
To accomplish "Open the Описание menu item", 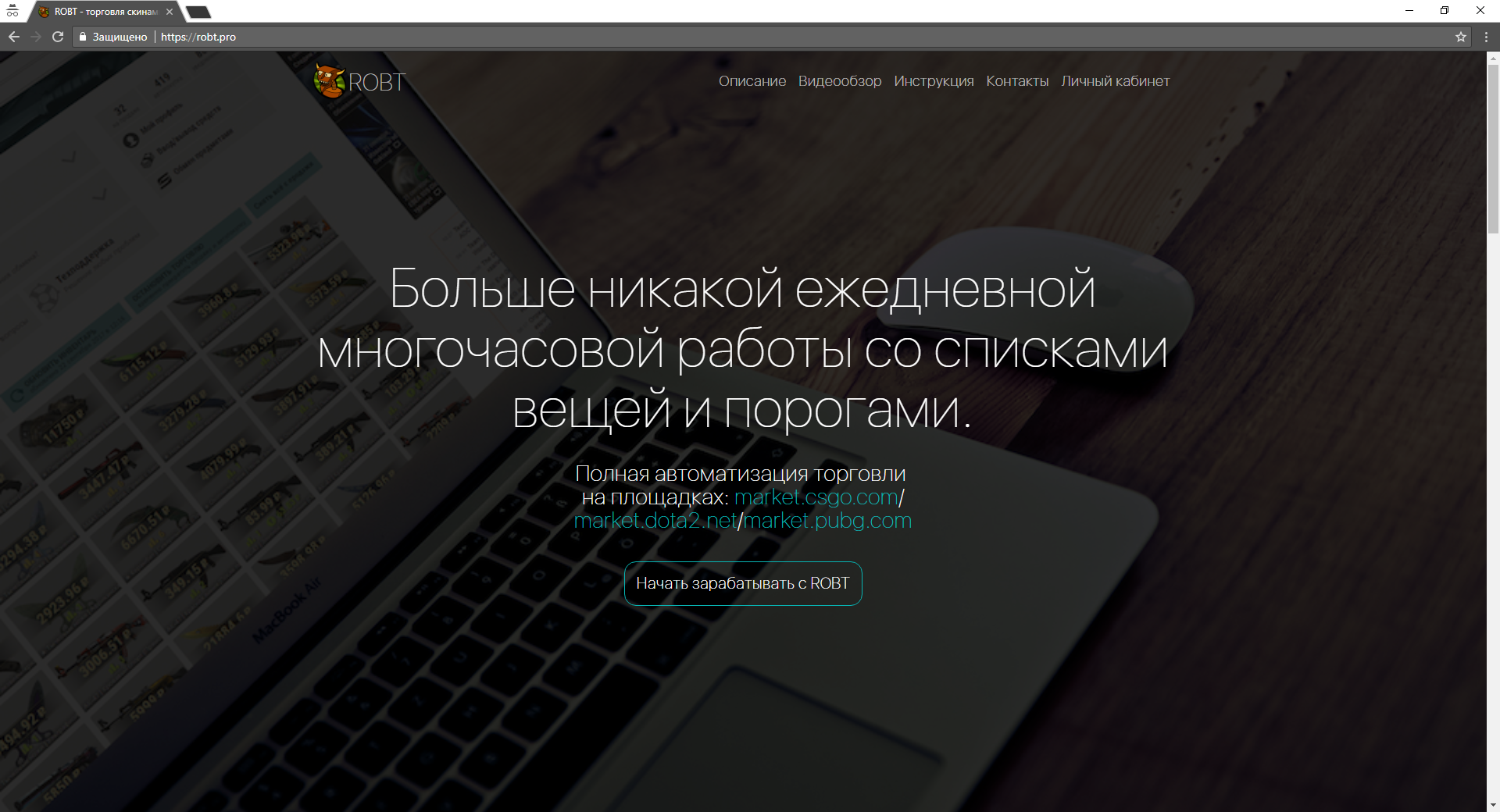I will click(x=752, y=81).
